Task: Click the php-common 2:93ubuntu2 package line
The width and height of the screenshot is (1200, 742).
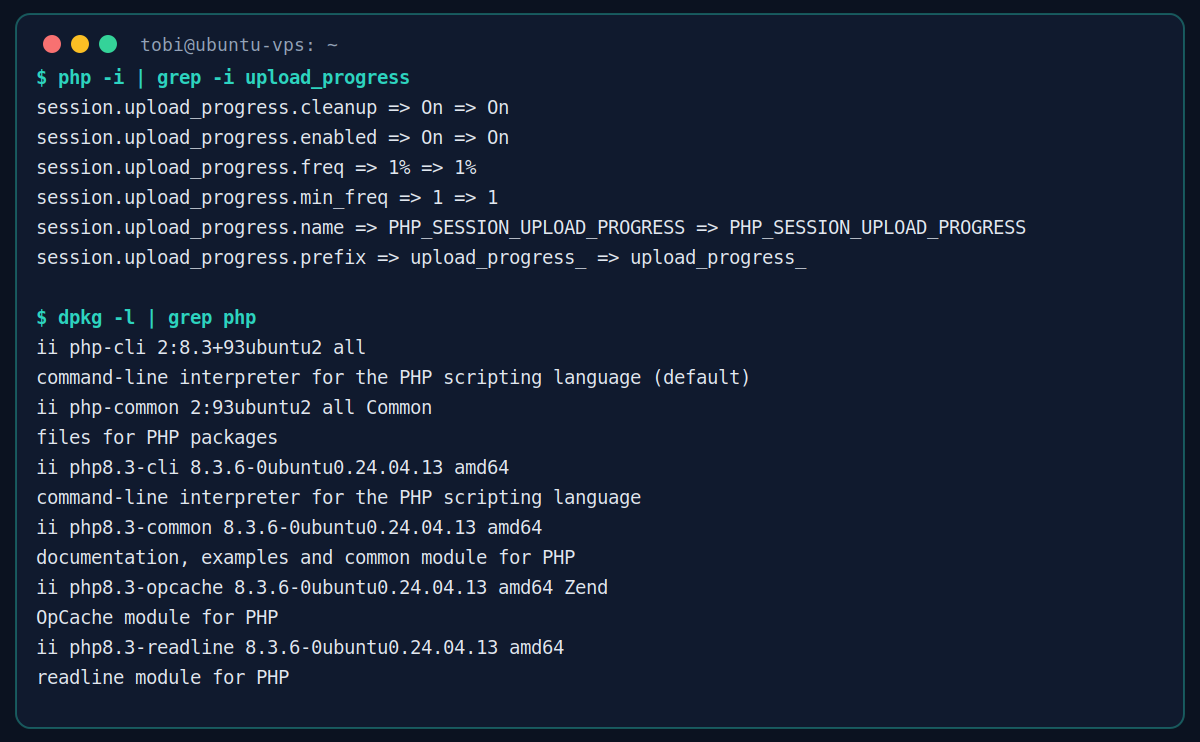Action: [234, 408]
